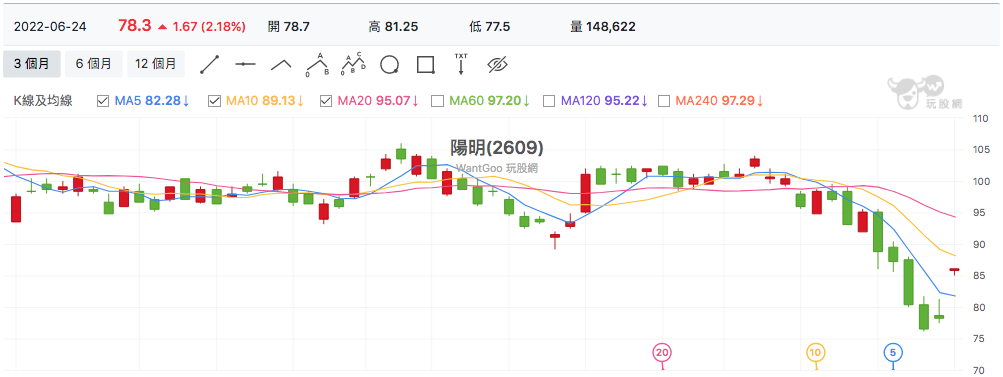Click the MA60 97.20 value label
Viewport: 1003px width, 377px height.
pyautogui.click(x=490, y=100)
